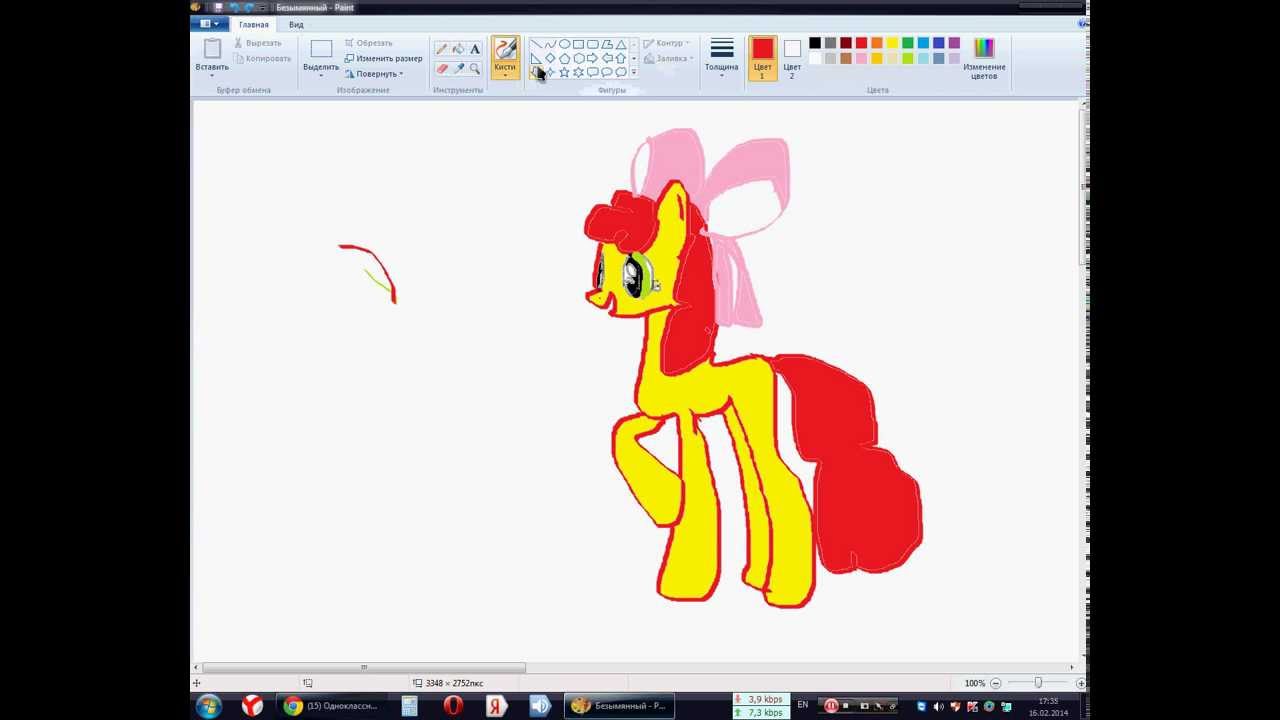Screen dimensions: 1280x720
Task: Click Изменить размер resize button
Action: point(383,58)
